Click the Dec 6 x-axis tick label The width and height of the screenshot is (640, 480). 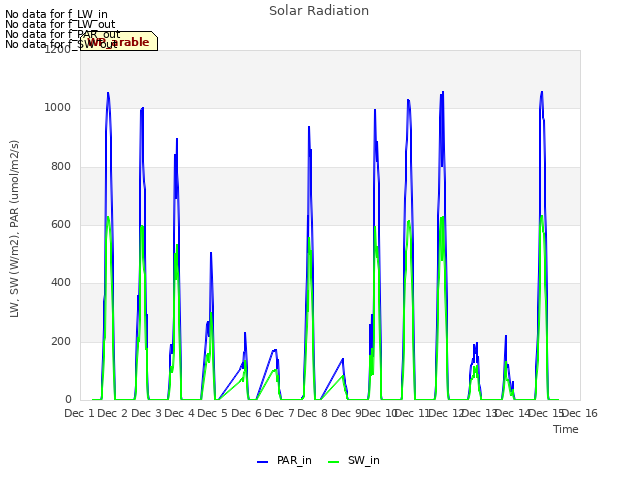coord(246,413)
